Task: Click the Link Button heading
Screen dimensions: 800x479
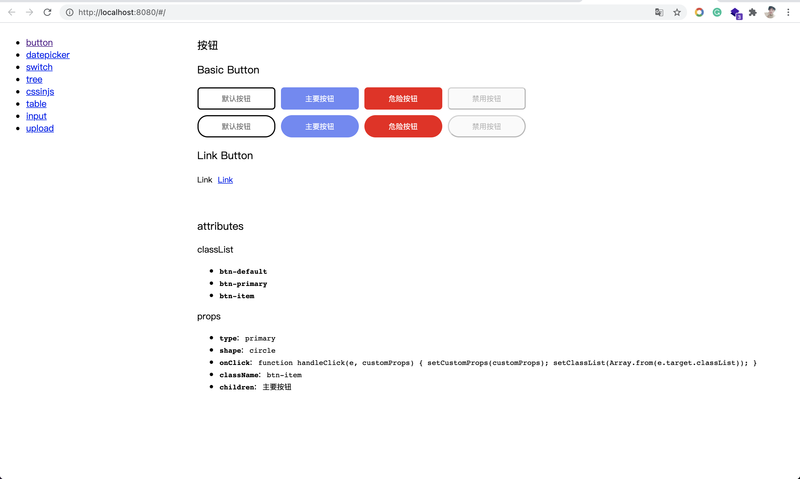Action: (225, 156)
